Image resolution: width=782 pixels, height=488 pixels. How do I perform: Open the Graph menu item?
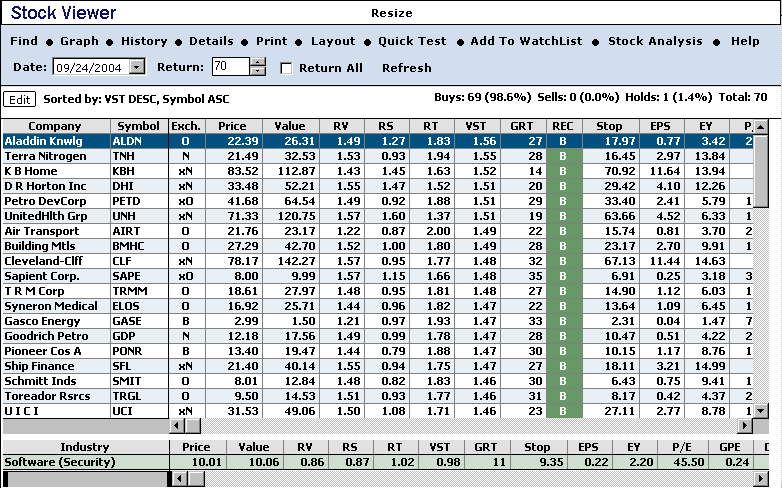[x=79, y=41]
